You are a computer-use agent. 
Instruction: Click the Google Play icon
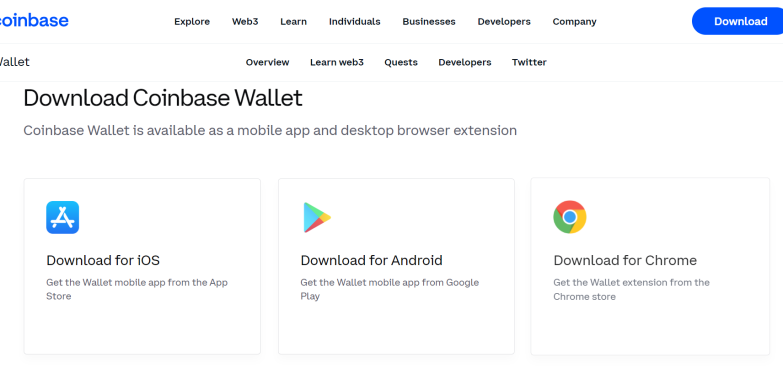click(x=317, y=217)
